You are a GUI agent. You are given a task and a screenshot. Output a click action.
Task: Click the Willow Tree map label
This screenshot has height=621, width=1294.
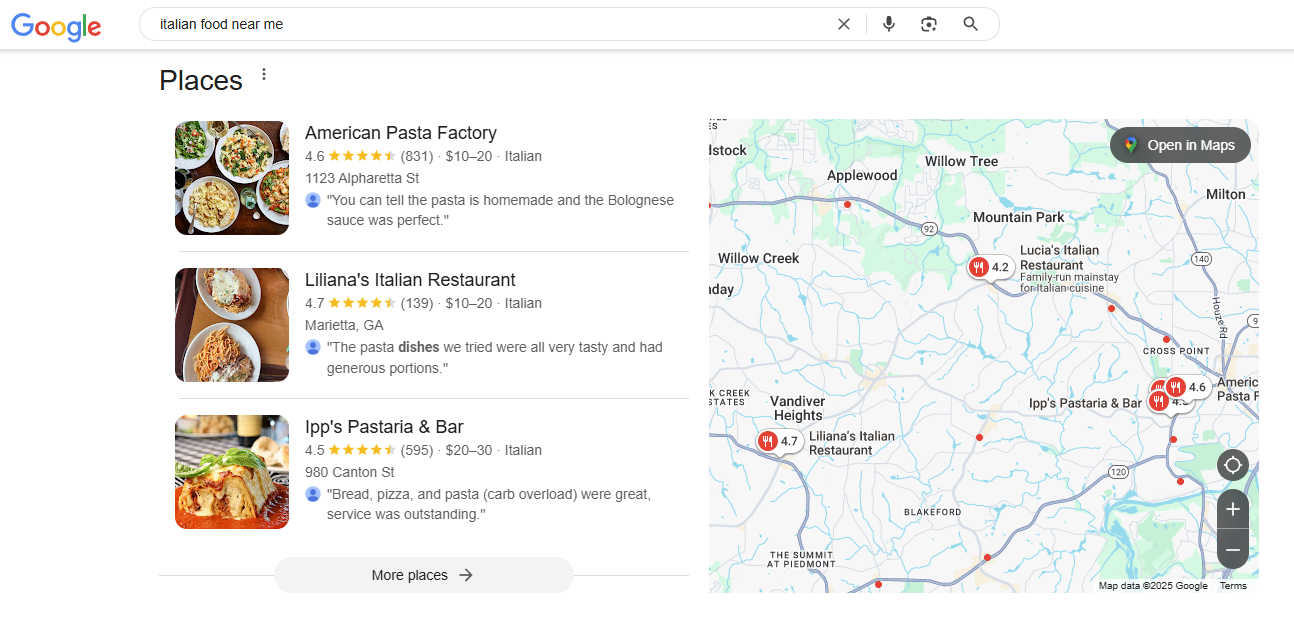(x=962, y=161)
